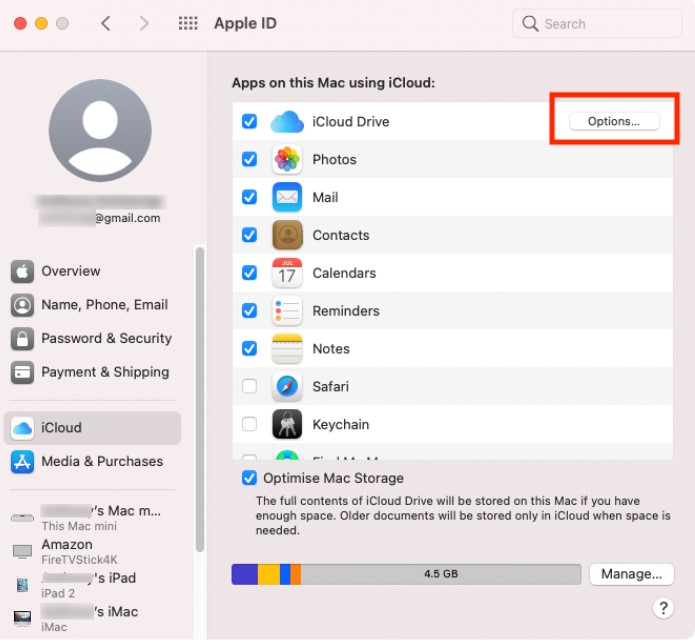The image size is (695, 642).
Task: Click the Reminders list icon
Action: [x=287, y=311]
